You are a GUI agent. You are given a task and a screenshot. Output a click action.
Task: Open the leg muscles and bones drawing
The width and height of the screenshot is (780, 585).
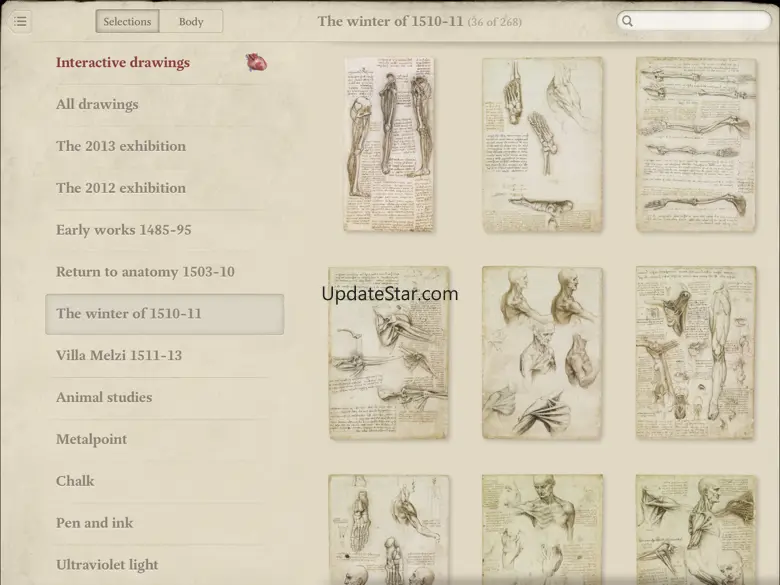click(x=389, y=144)
